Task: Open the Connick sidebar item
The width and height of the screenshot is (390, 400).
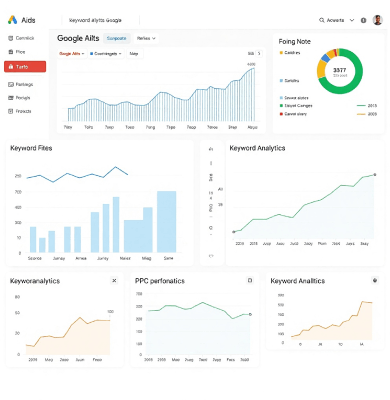Action: tap(21, 38)
